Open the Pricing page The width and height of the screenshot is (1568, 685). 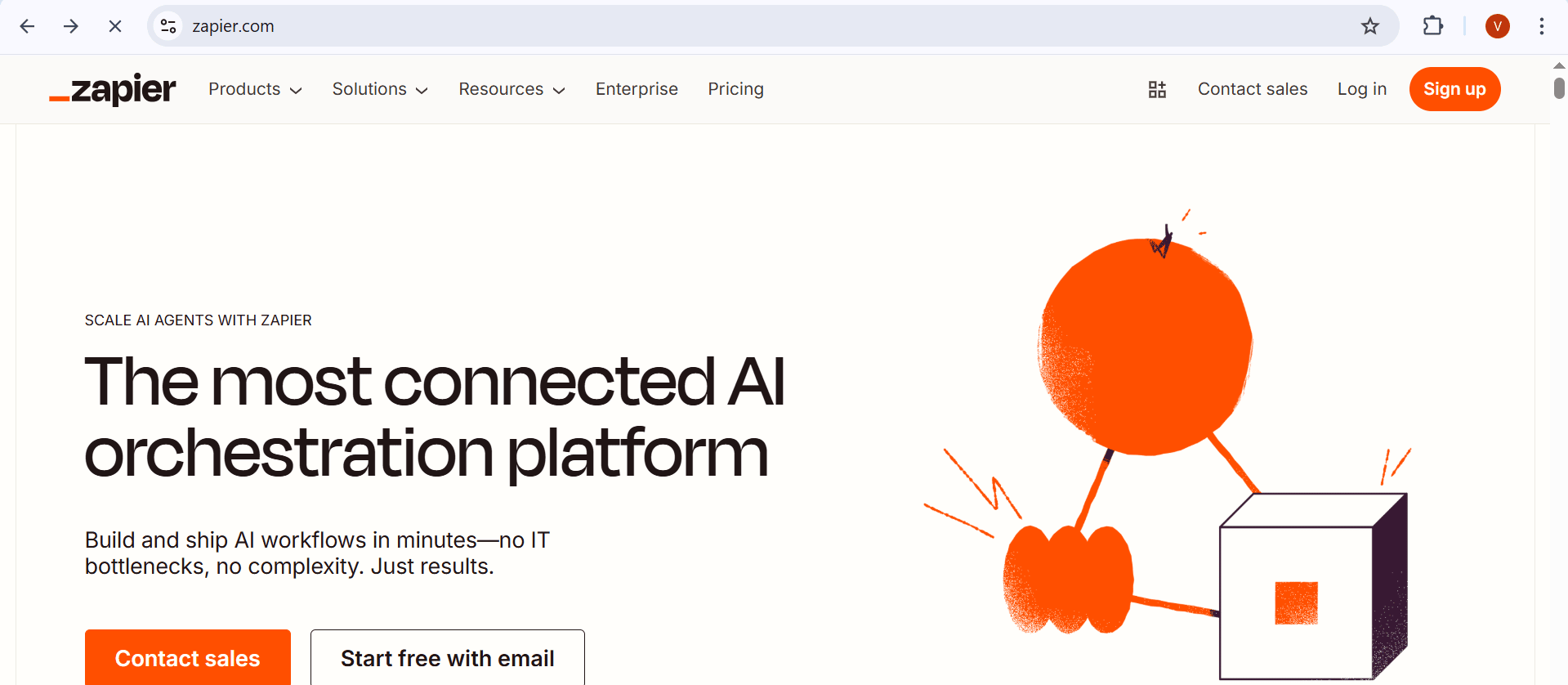[x=735, y=89]
